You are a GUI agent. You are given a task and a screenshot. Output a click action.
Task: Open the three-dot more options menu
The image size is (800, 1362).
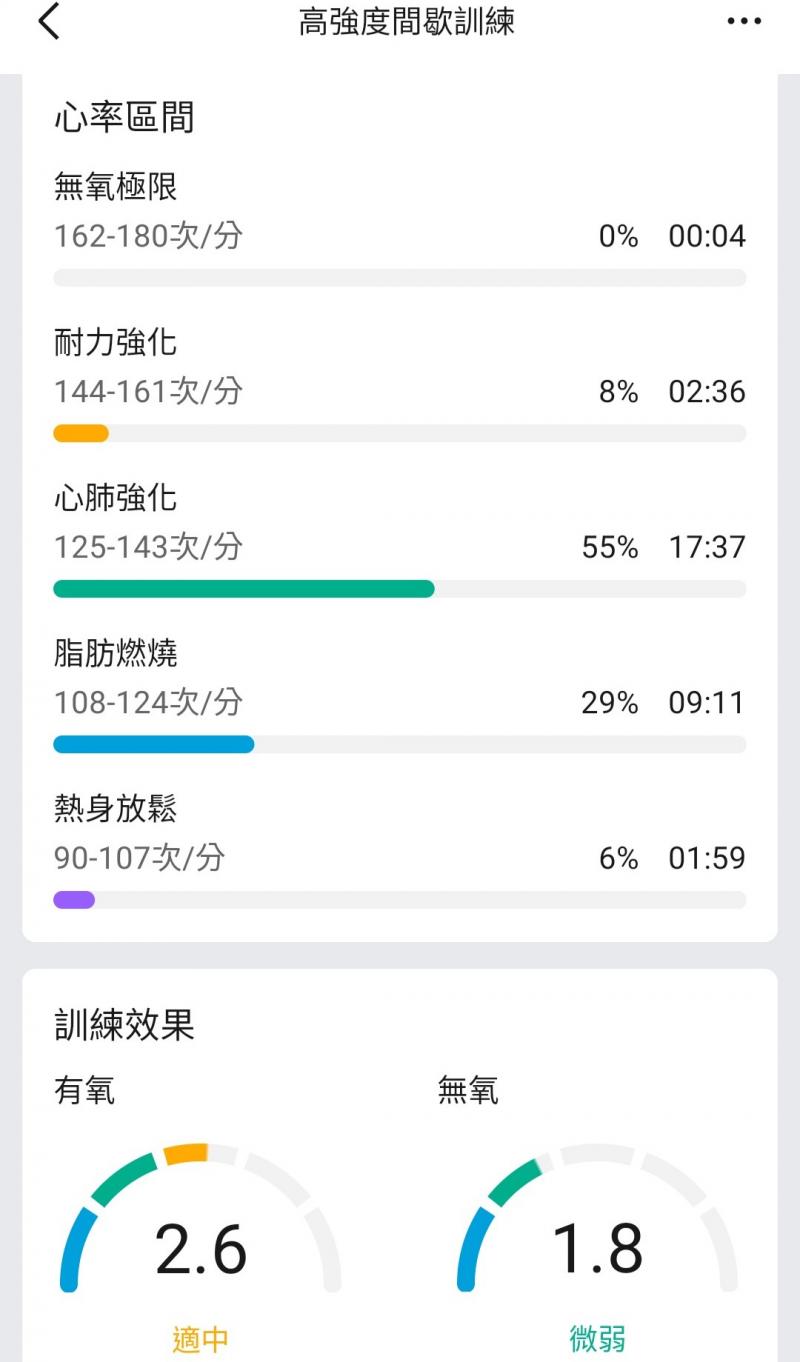point(744,22)
